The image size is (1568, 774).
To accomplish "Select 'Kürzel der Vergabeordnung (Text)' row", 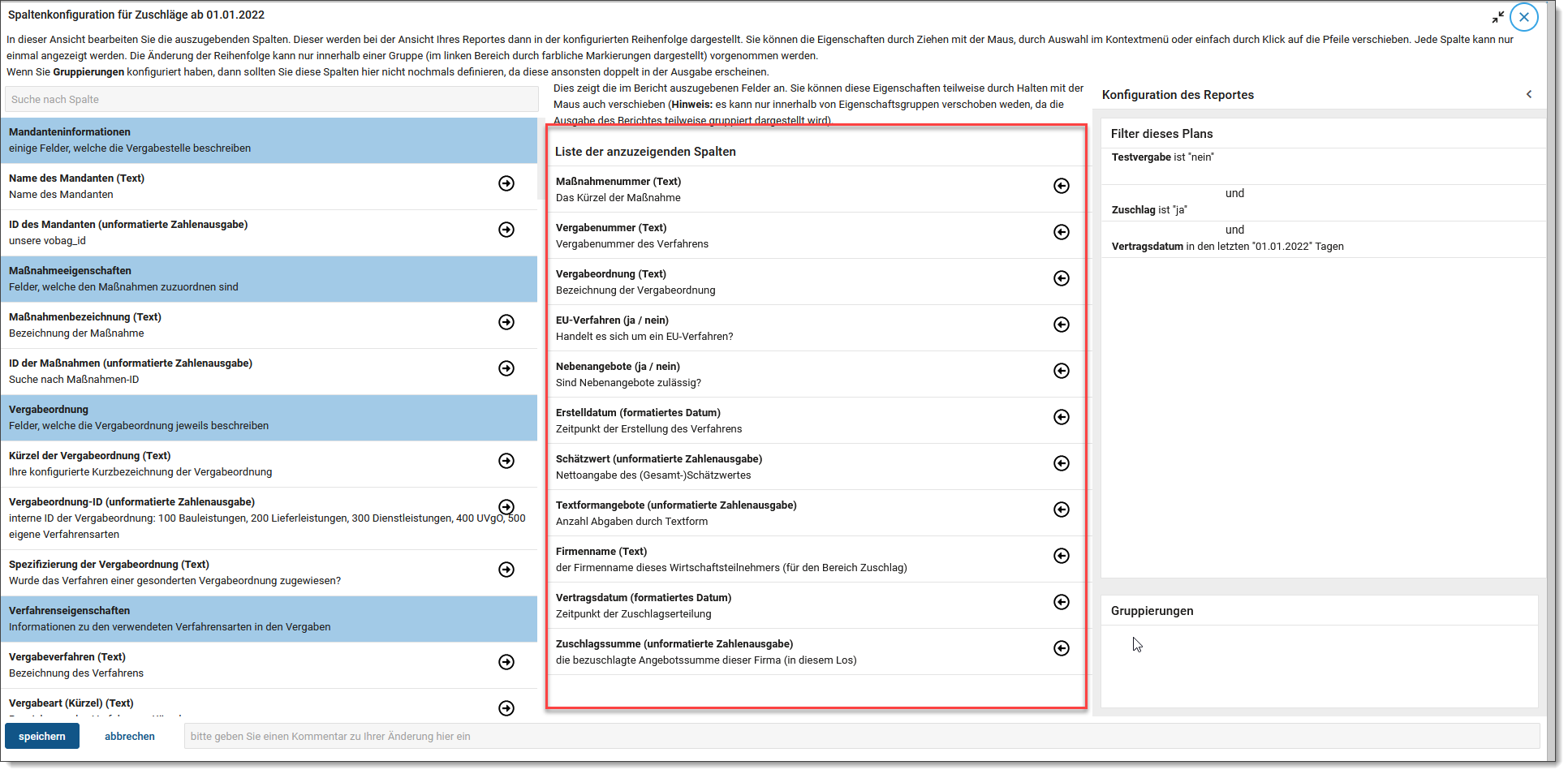I will tap(269, 464).
